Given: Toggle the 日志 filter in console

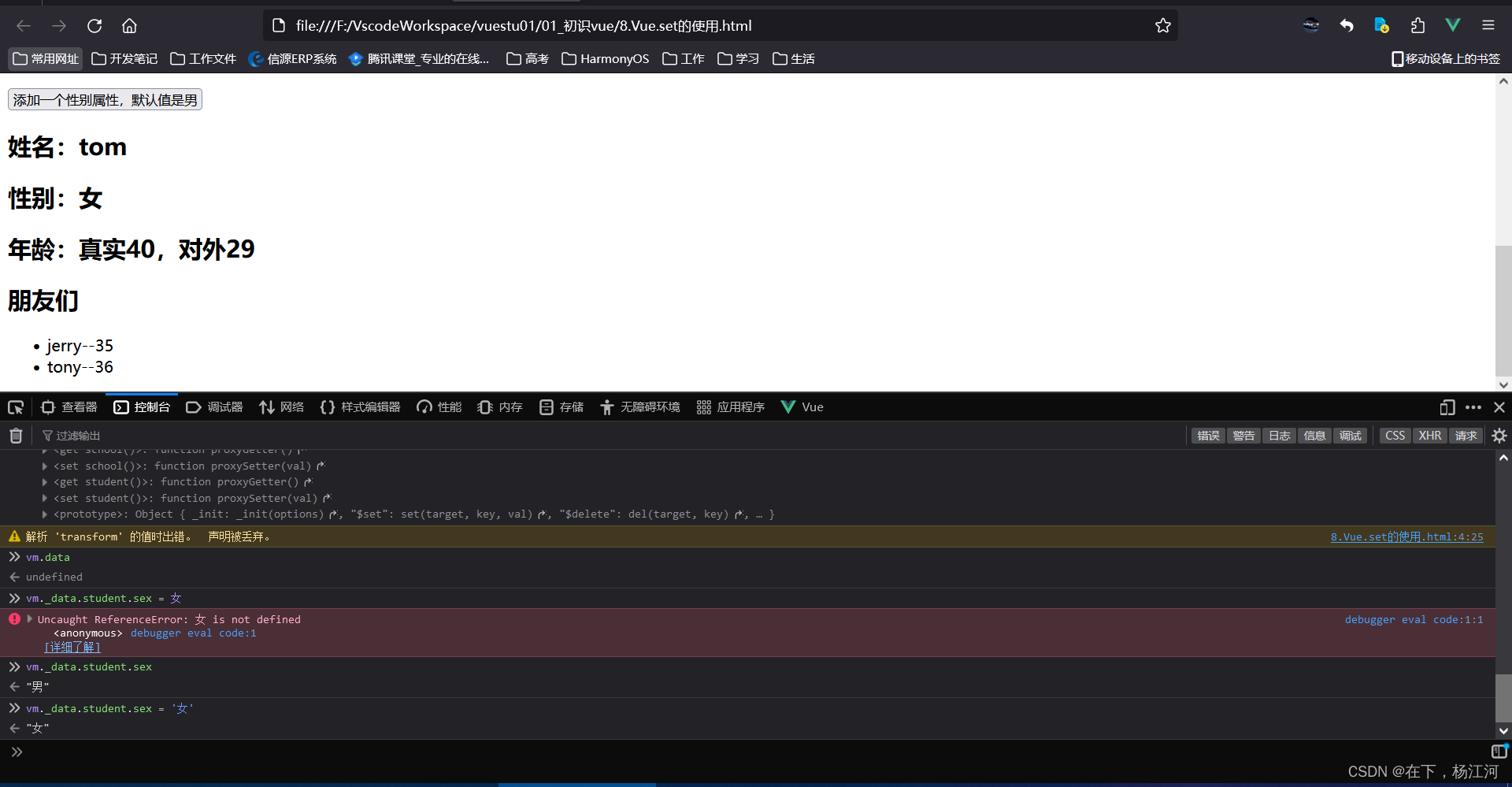Looking at the screenshot, I should coord(1280,436).
